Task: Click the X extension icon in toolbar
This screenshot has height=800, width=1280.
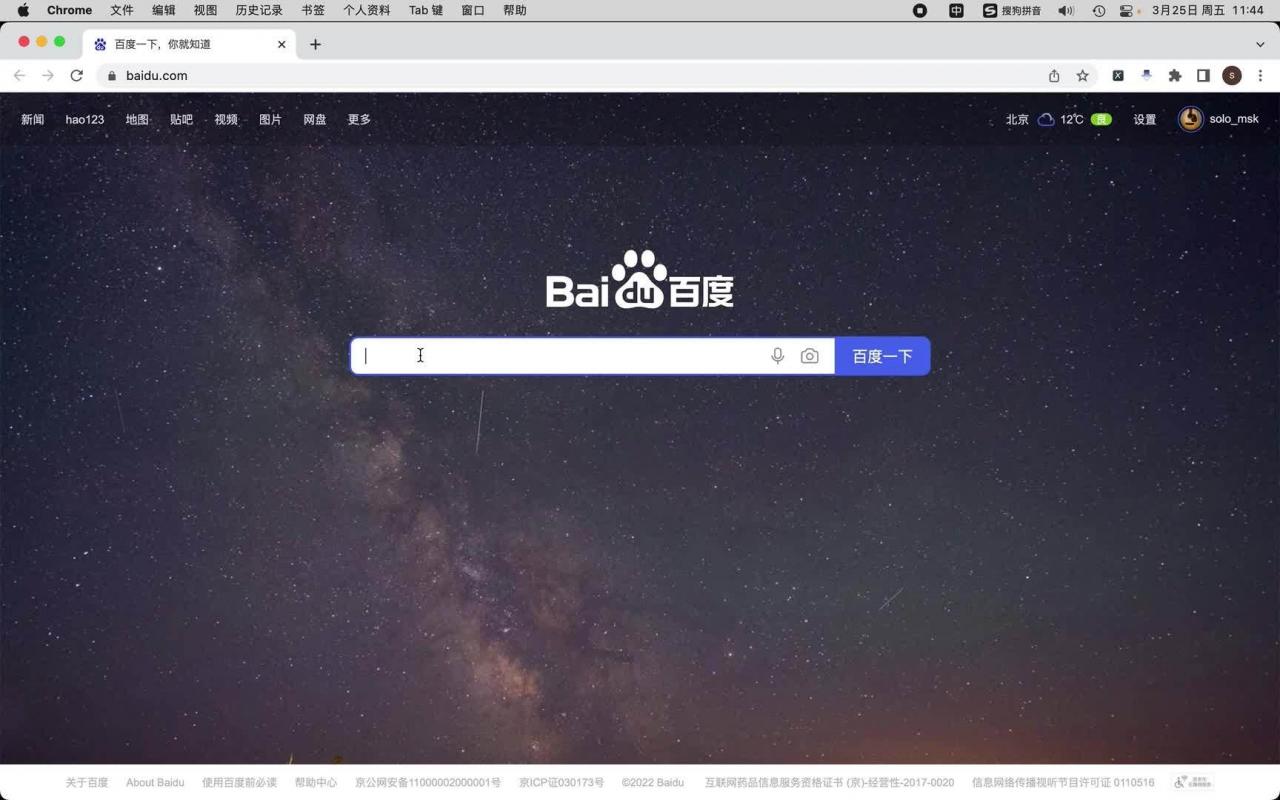Action: 1118,76
